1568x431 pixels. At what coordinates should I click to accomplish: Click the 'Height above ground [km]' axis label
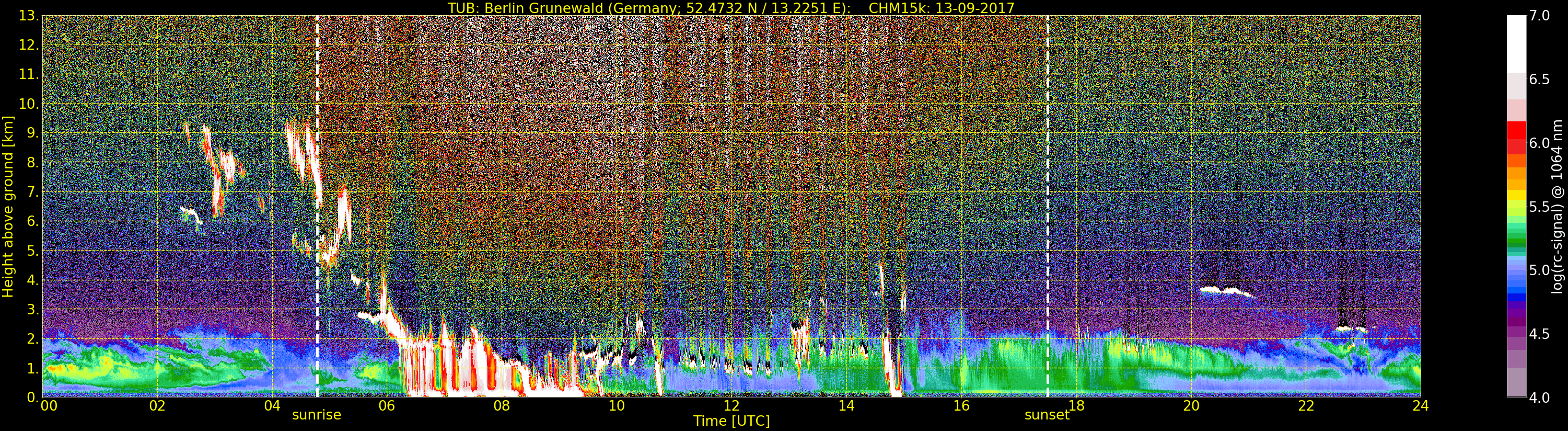(8, 207)
